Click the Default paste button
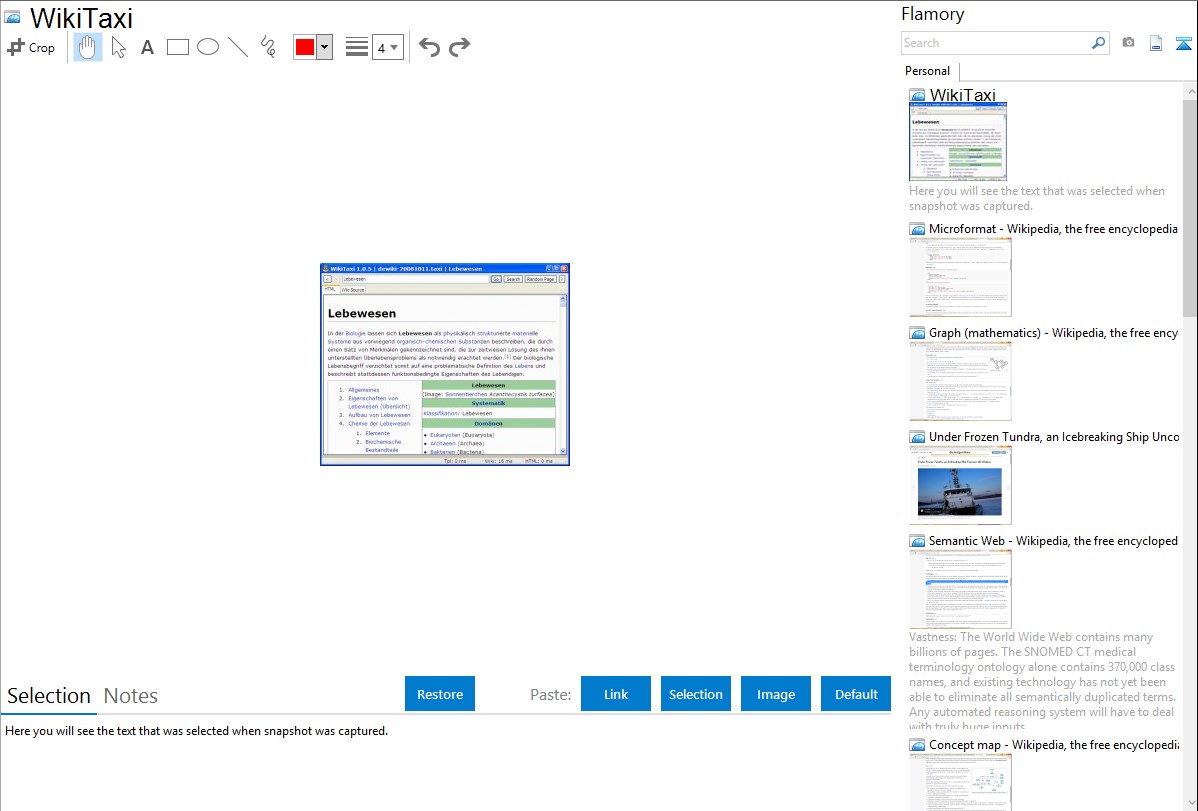 [x=856, y=694]
